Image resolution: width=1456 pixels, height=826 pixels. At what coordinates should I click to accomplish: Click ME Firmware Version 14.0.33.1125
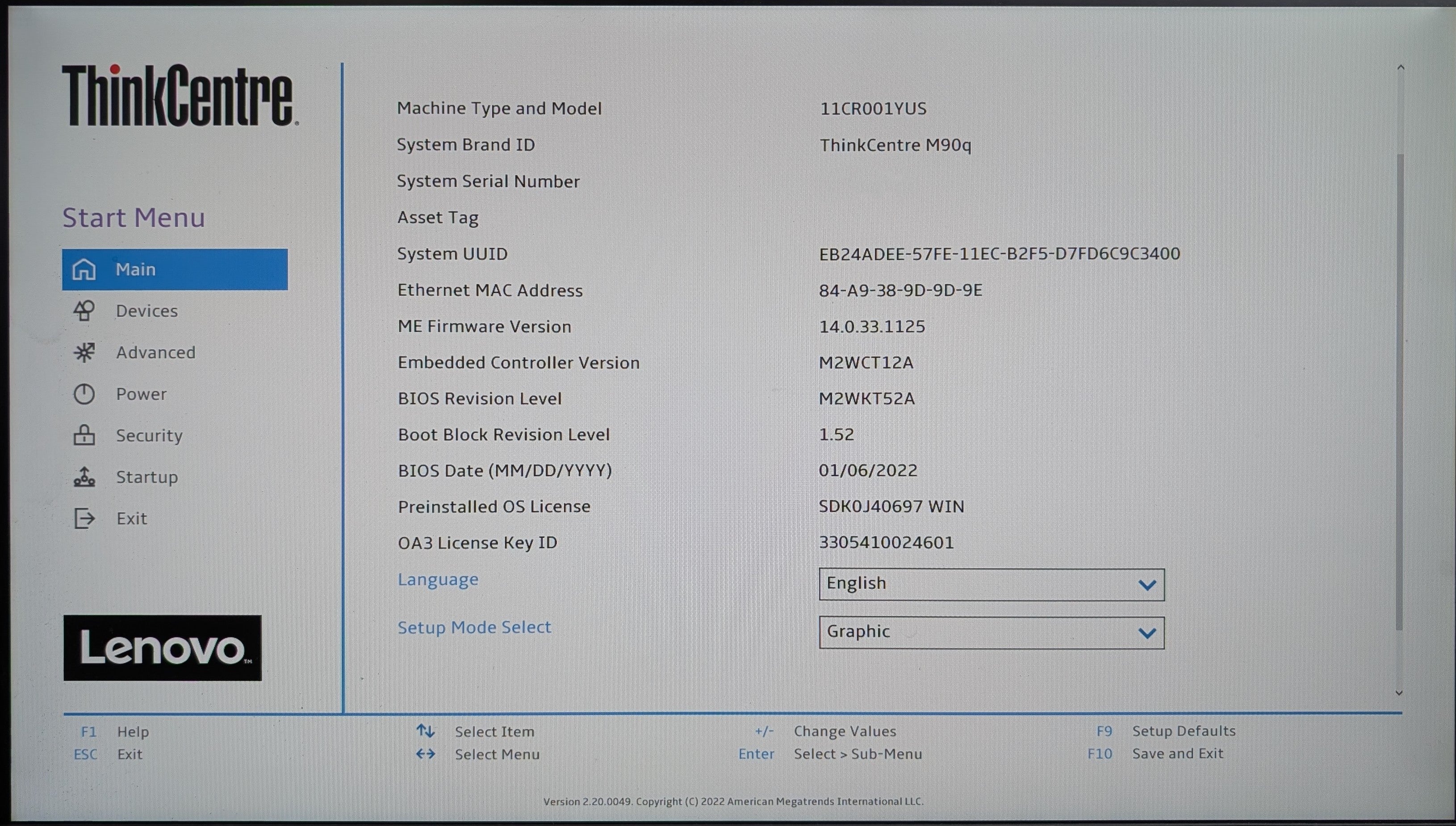[x=872, y=327]
